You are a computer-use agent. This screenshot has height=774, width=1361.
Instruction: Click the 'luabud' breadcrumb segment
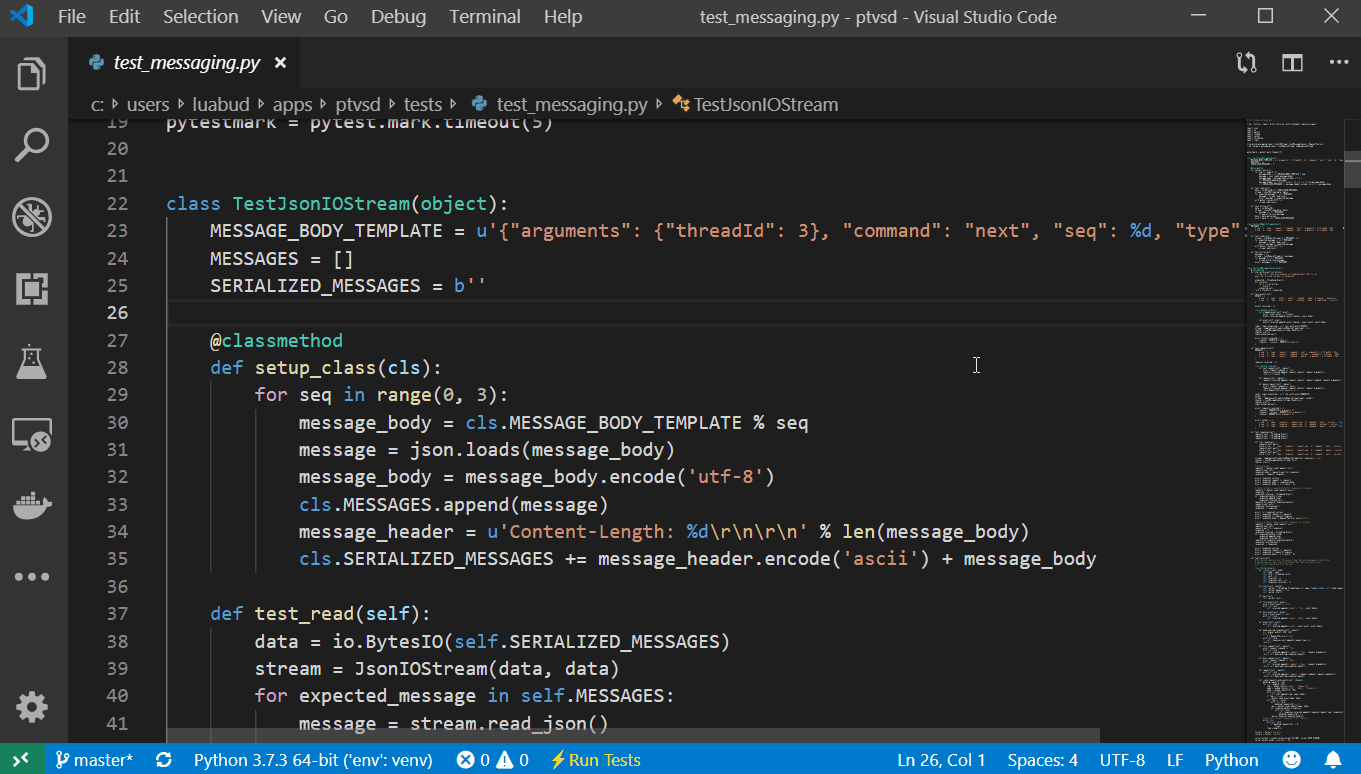coord(219,104)
